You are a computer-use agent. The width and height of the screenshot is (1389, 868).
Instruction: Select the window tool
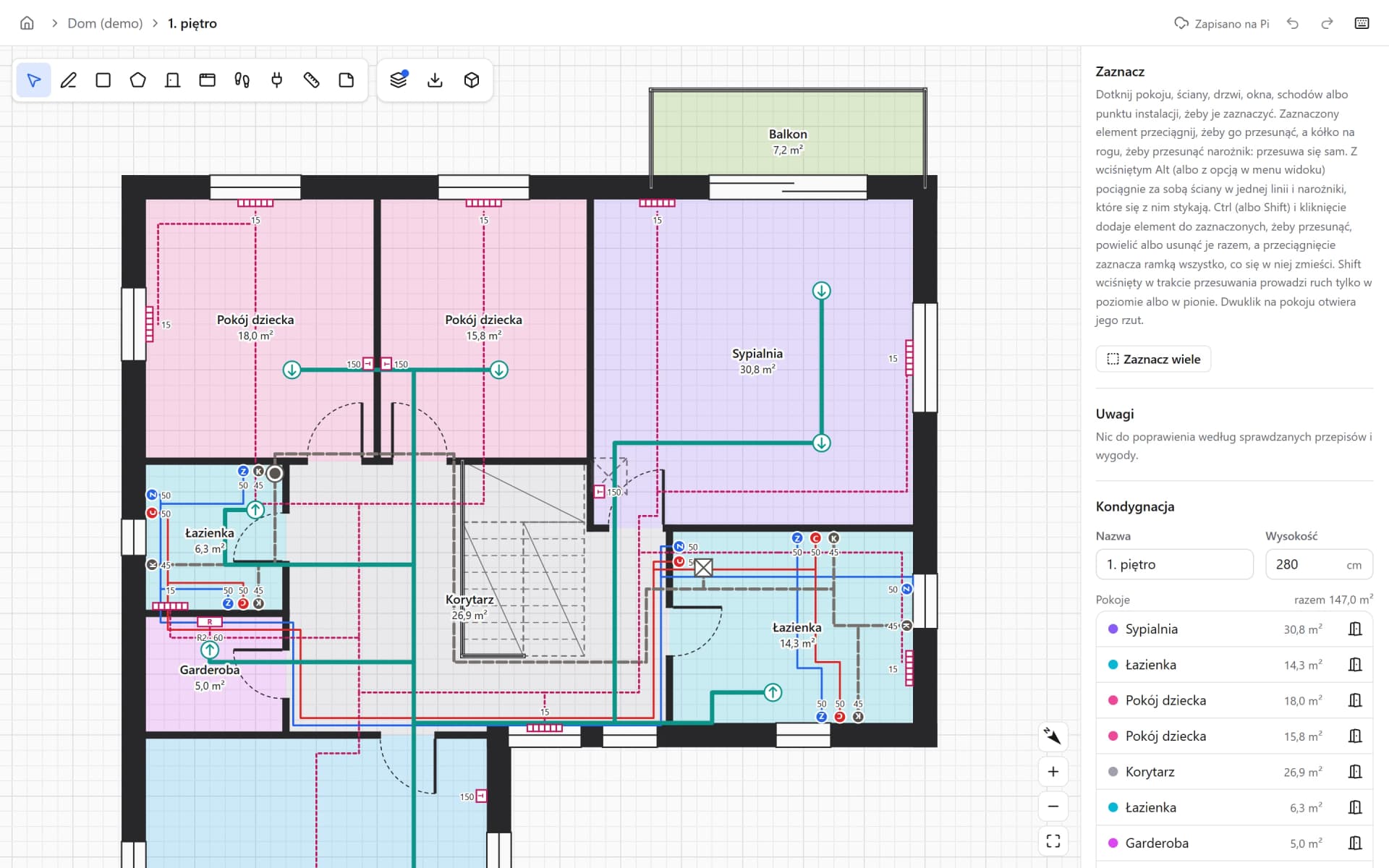point(208,80)
